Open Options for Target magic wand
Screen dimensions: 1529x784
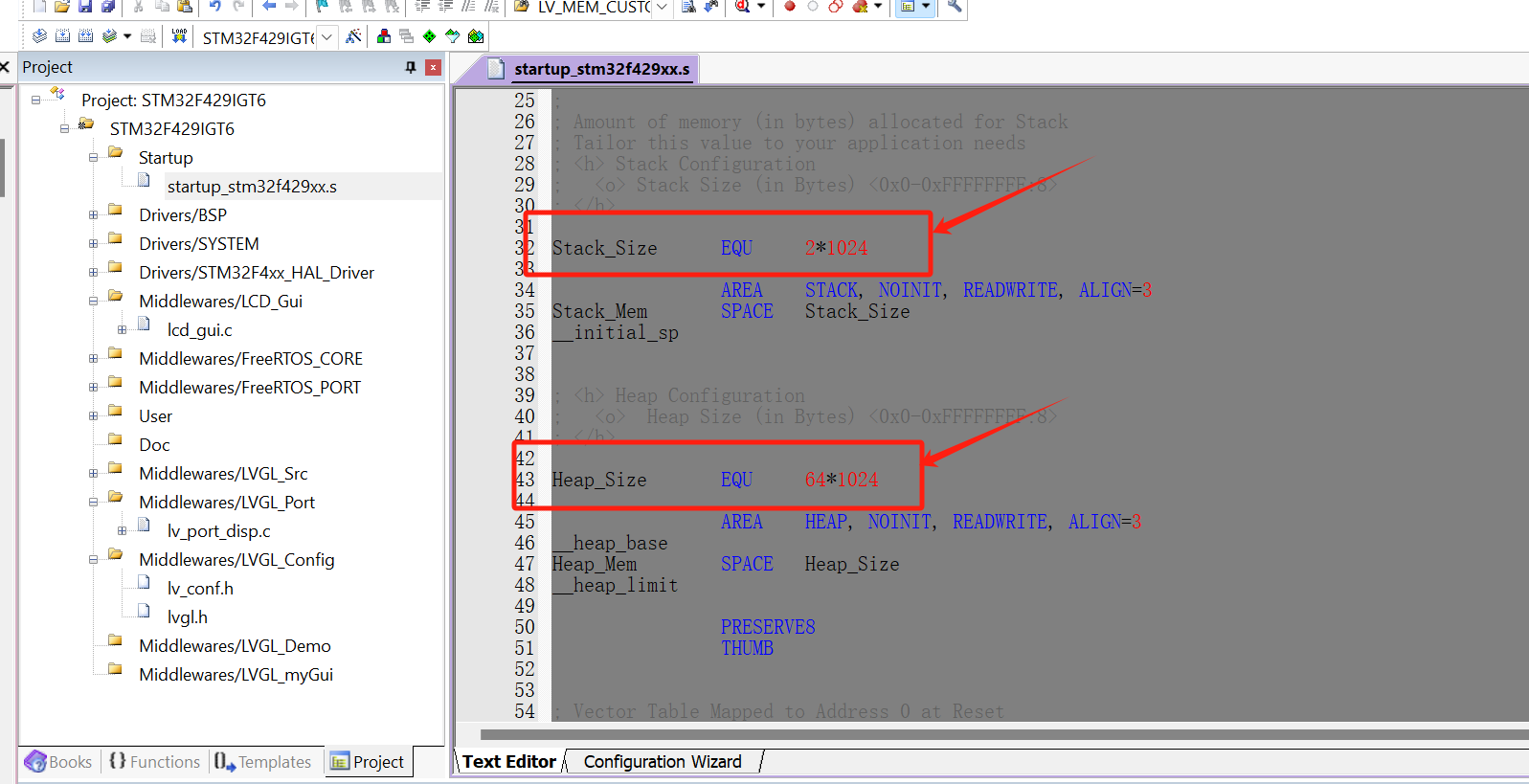(353, 36)
